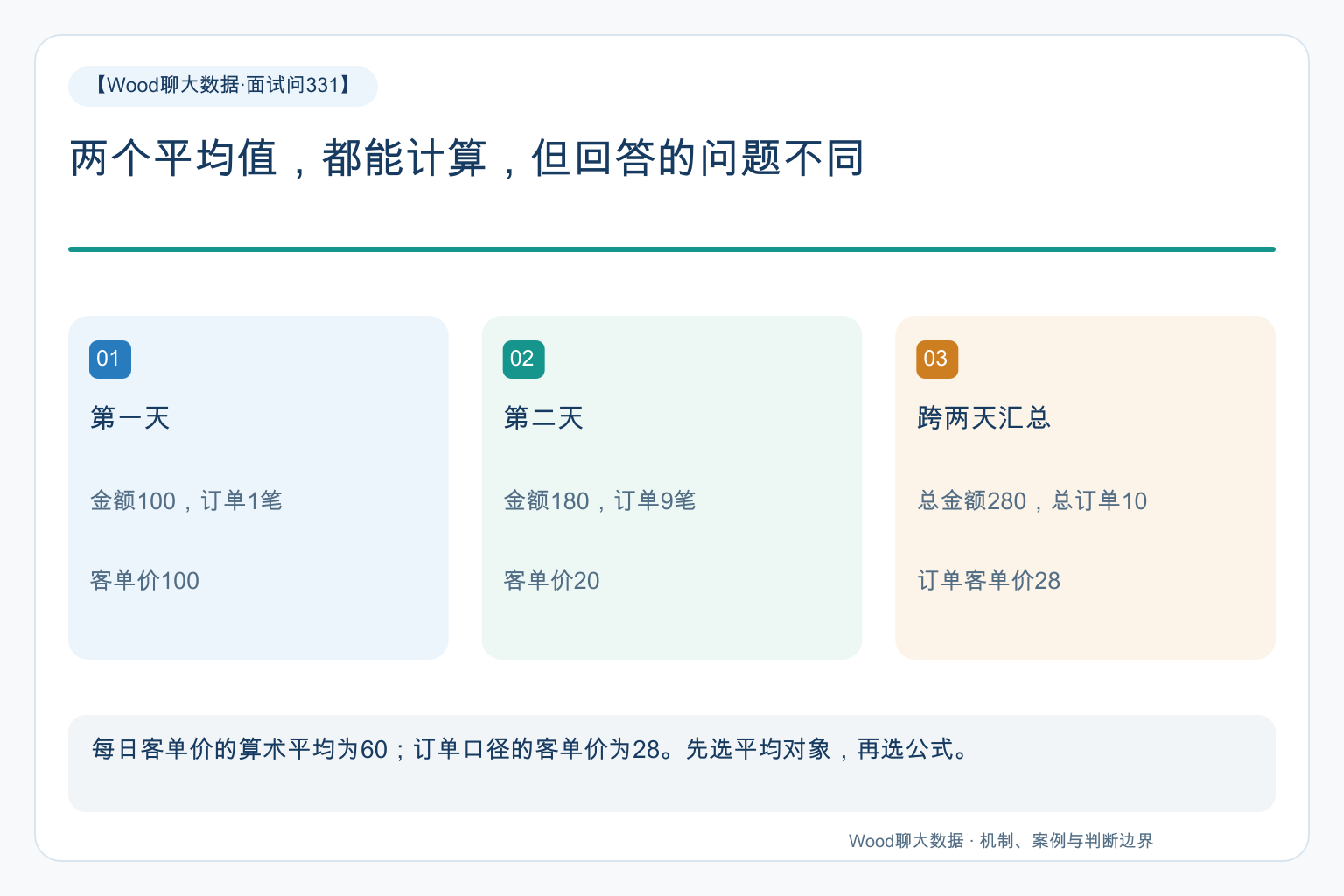Click the orange 03 number badge
The image size is (1344, 896).
point(937,360)
